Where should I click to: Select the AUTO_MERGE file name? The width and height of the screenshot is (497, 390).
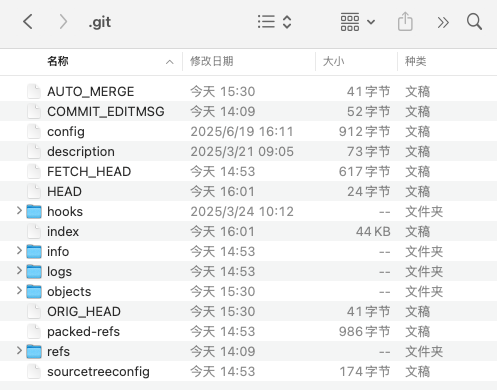[x=91, y=92]
